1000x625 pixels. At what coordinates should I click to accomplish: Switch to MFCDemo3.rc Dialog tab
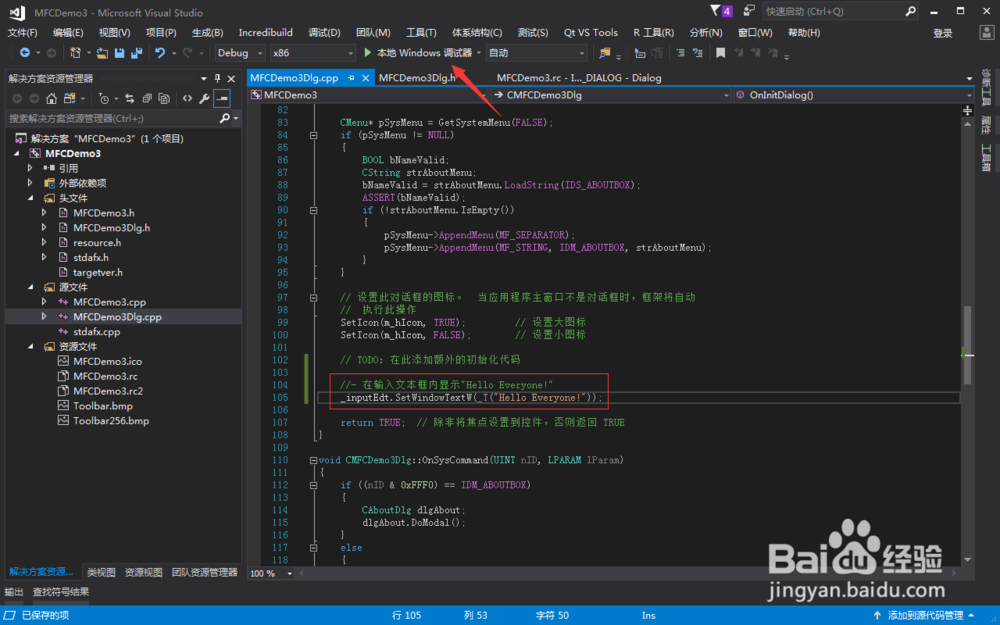578,78
